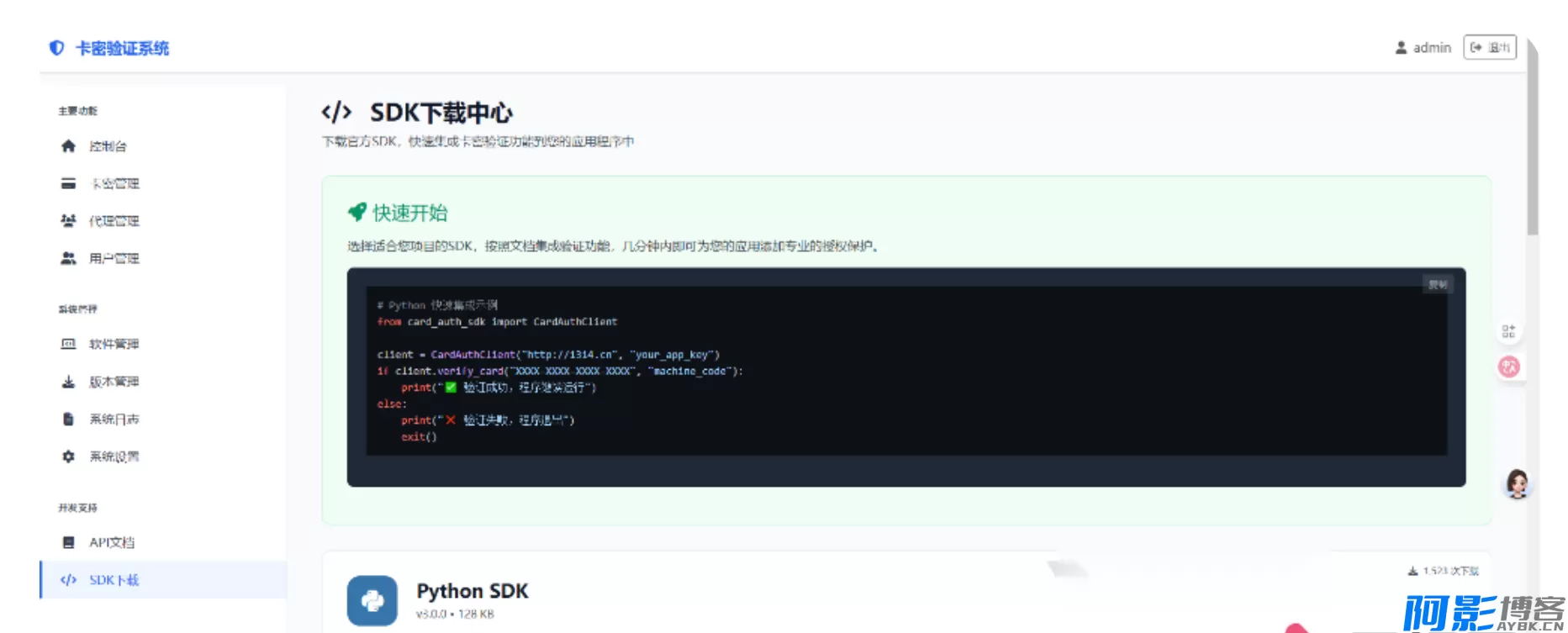Click the card icon for 卡密管理
Image resolution: width=1568 pixels, height=633 pixels.
(68, 183)
